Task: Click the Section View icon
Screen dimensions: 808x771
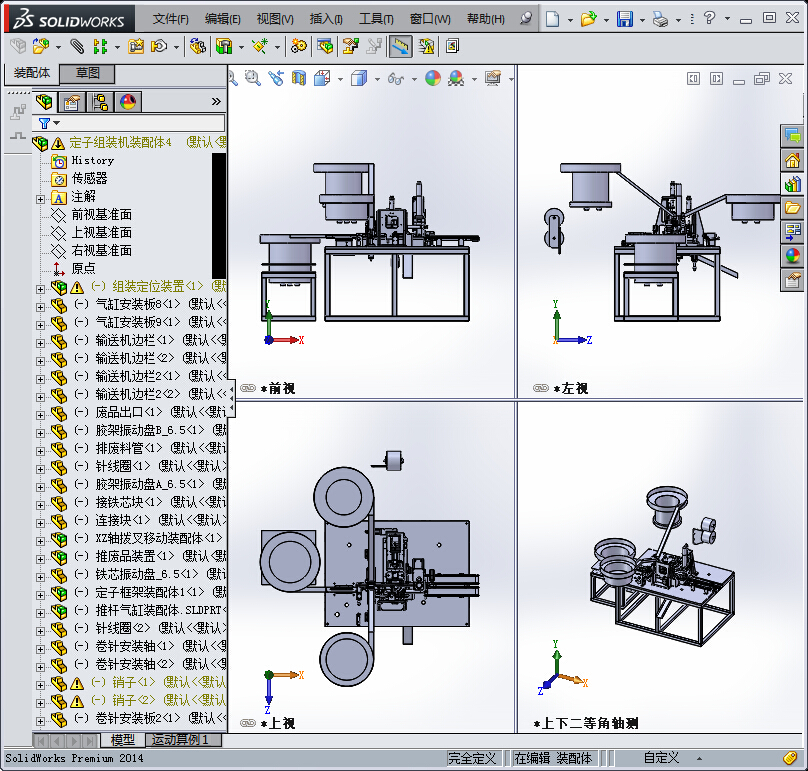Action: point(299,78)
